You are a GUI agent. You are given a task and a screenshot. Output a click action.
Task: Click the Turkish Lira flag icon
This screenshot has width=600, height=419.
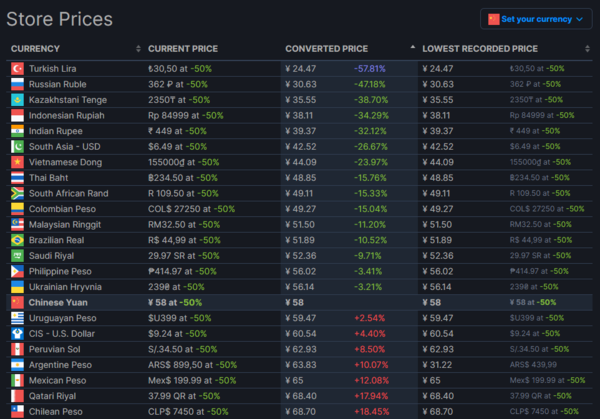[x=17, y=68]
